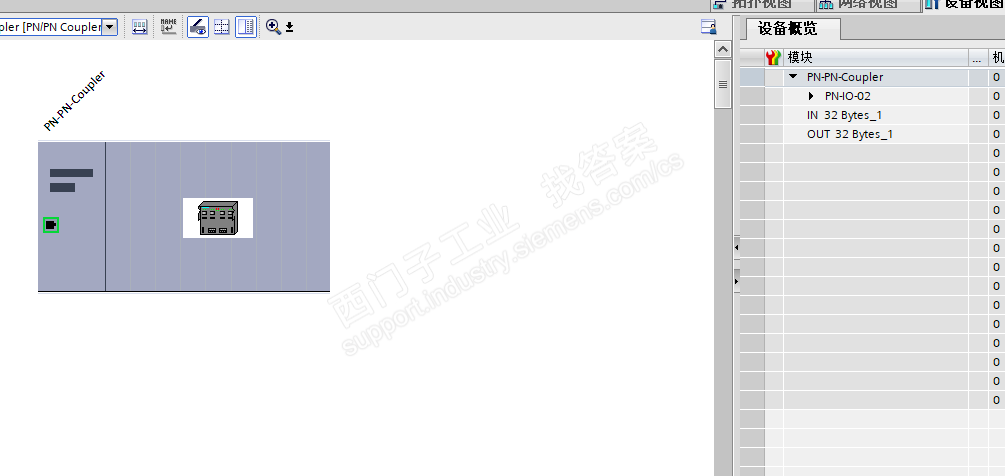This screenshot has width=1005, height=476.
Task: Switch to the 拓扑视图 tab
Action: pyautogui.click(x=761, y=5)
